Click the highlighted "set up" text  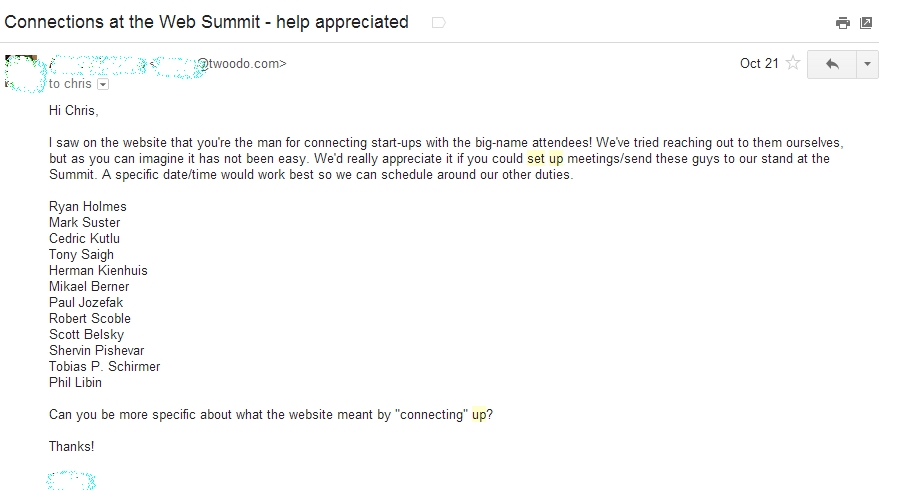tap(545, 159)
